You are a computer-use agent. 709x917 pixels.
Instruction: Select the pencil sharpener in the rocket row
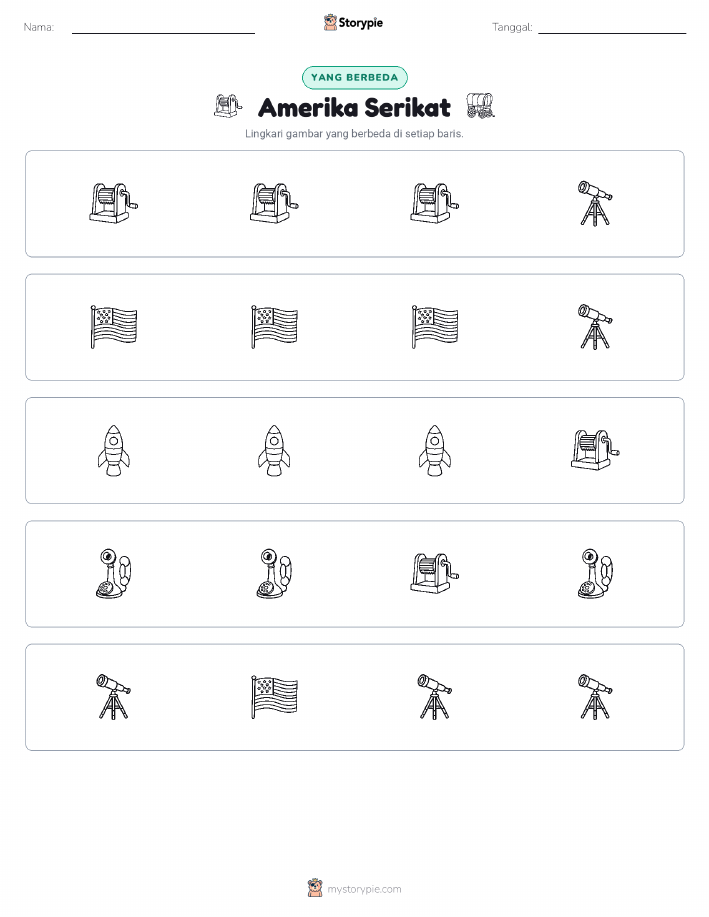tap(595, 450)
